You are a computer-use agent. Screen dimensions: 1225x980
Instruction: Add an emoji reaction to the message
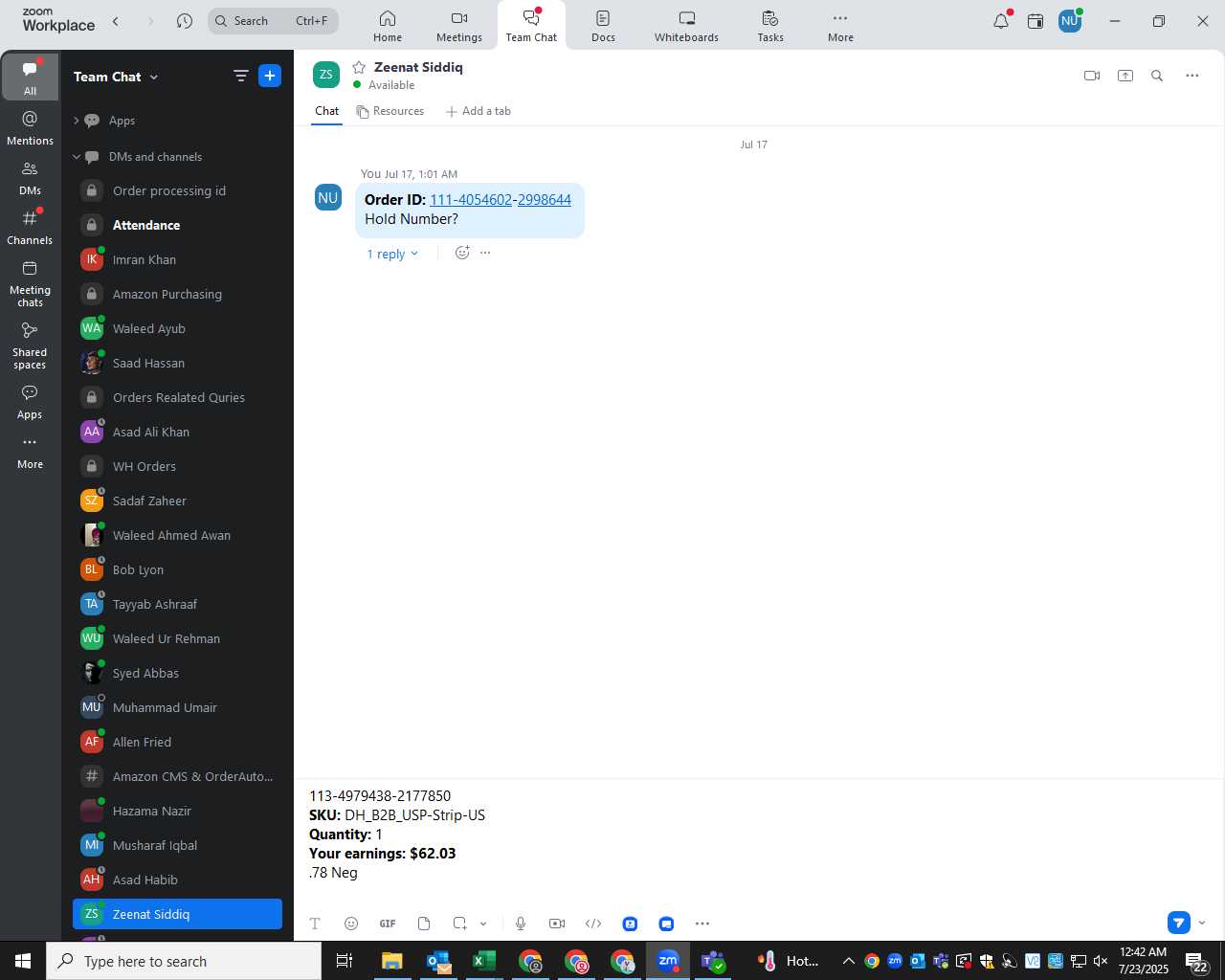(462, 253)
